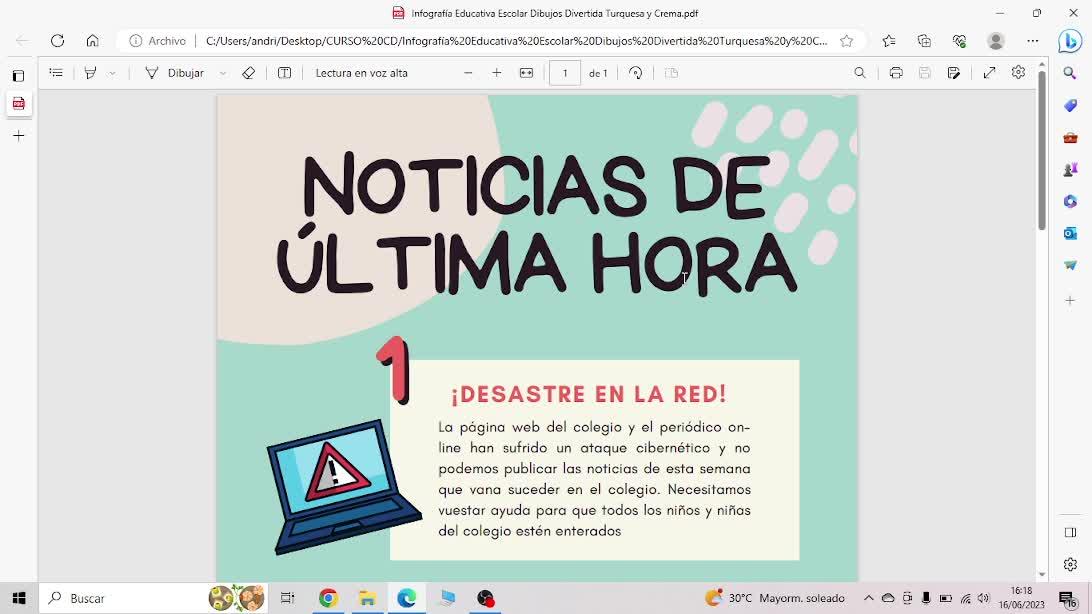
Task: Open the tab actions menu
Action: pyautogui.click(x=19, y=75)
